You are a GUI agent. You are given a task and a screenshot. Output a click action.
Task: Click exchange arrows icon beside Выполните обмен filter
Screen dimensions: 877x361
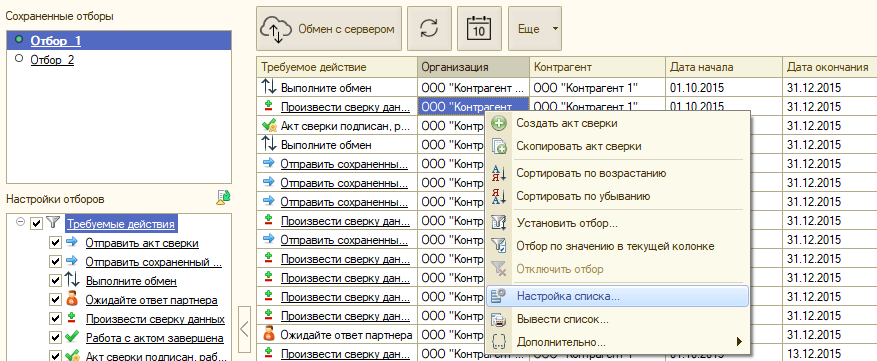coord(73,280)
